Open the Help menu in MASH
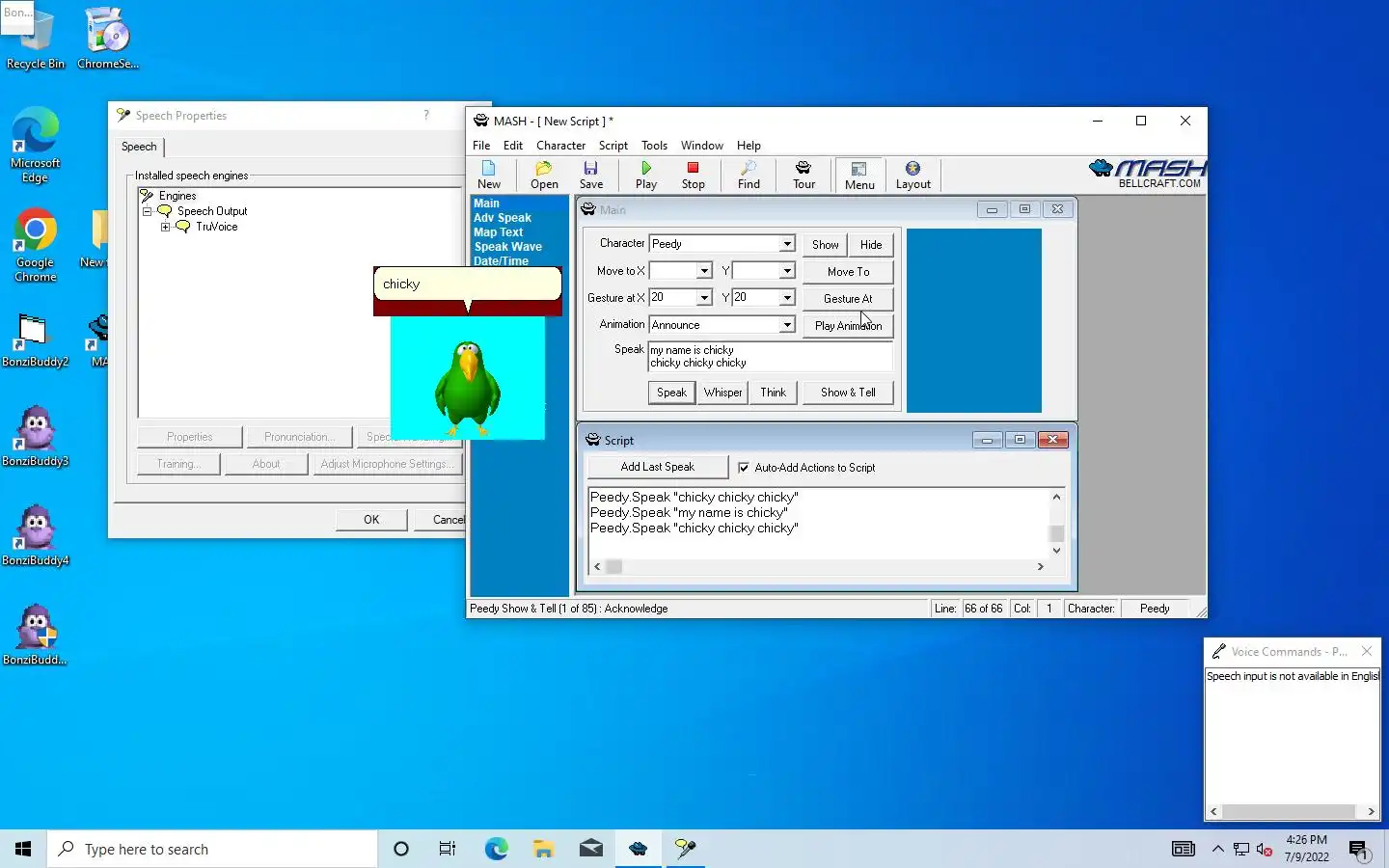The height and width of the screenshot is (868, 1389). [749, 146]
